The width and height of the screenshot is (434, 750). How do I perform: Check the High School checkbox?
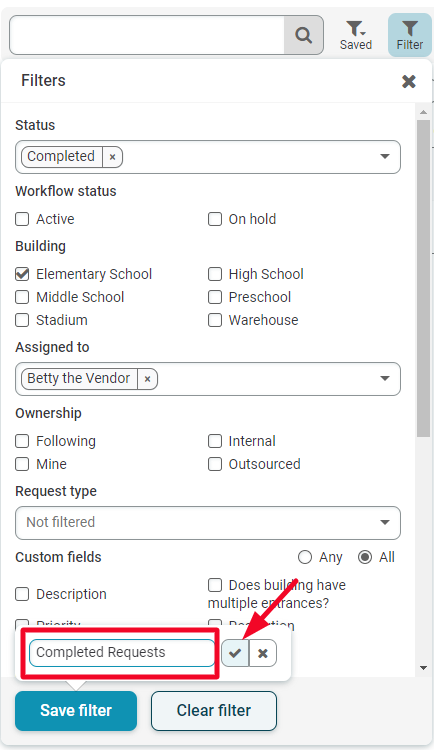[215, 274]
